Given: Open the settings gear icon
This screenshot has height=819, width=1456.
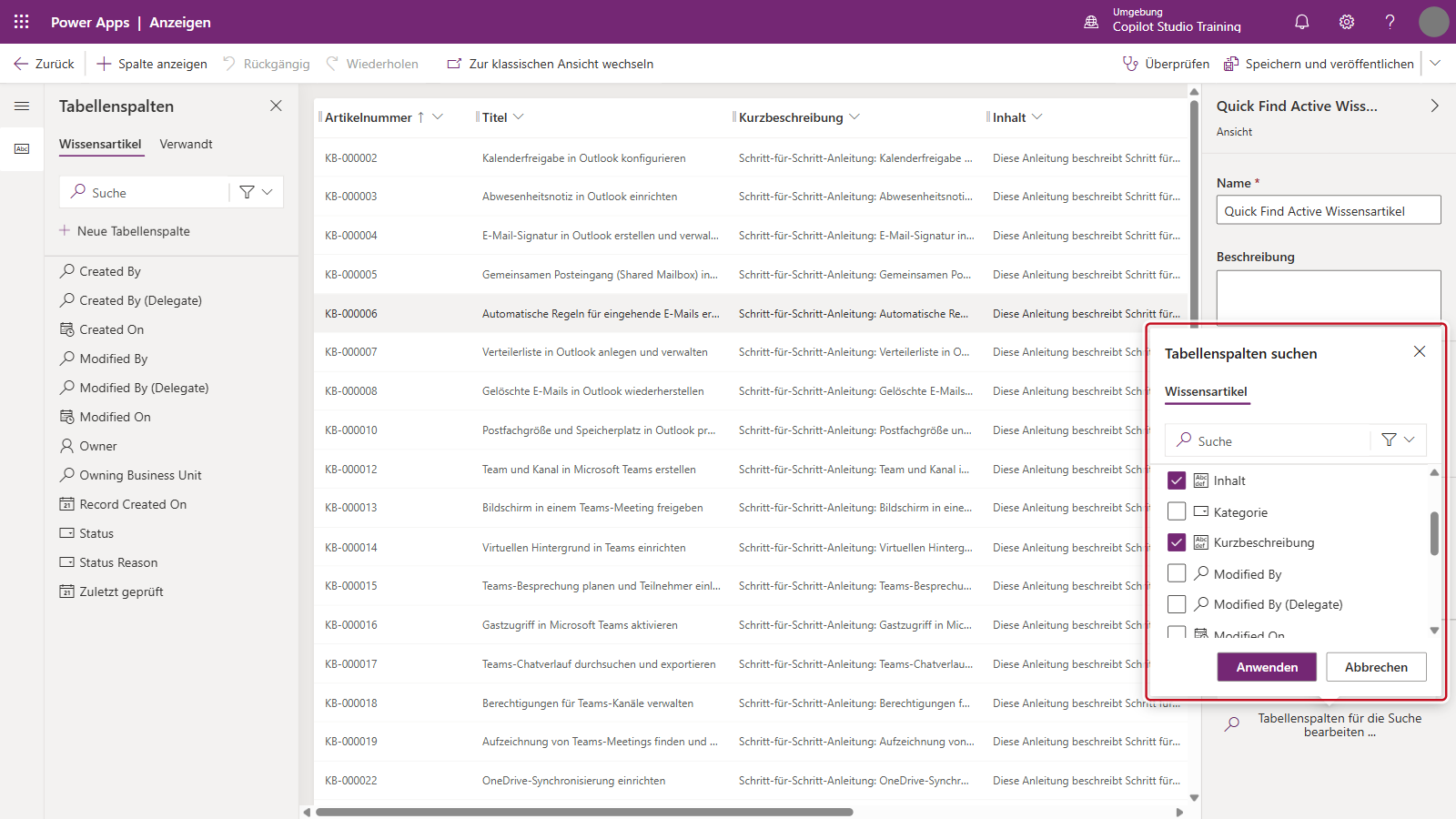Looking at the screenshot, I should tap(1347, 22).
